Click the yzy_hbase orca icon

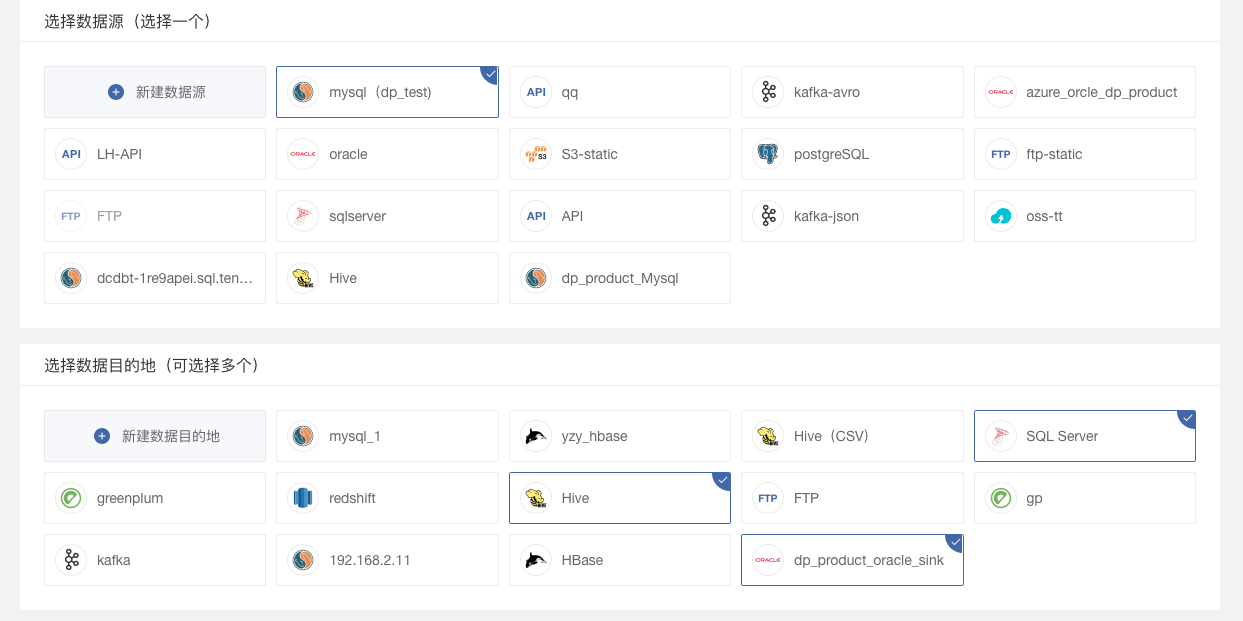click(536, 436)
